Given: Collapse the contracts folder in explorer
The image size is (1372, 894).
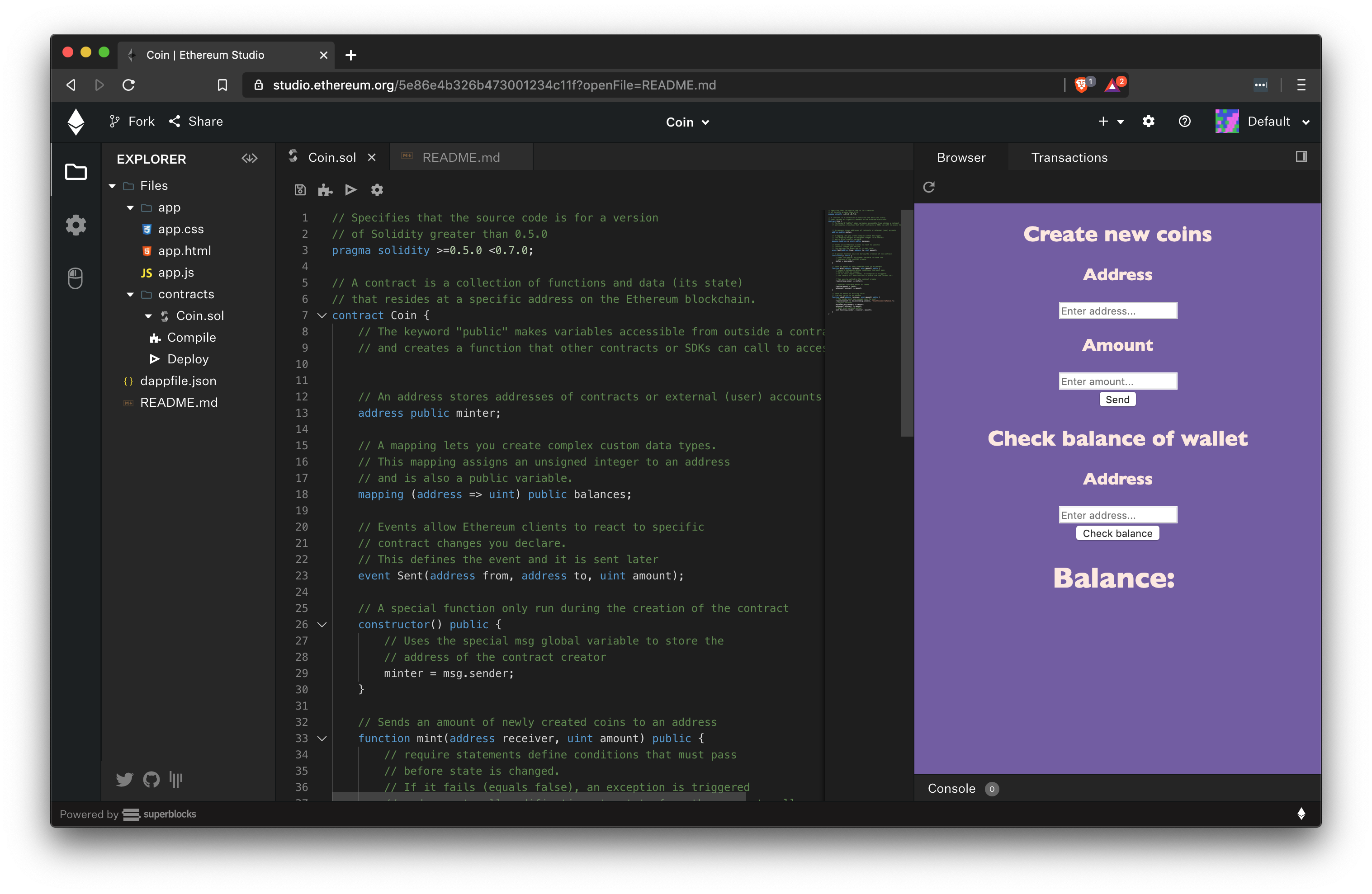Looking at the screenshot, I should pos(130,294).
